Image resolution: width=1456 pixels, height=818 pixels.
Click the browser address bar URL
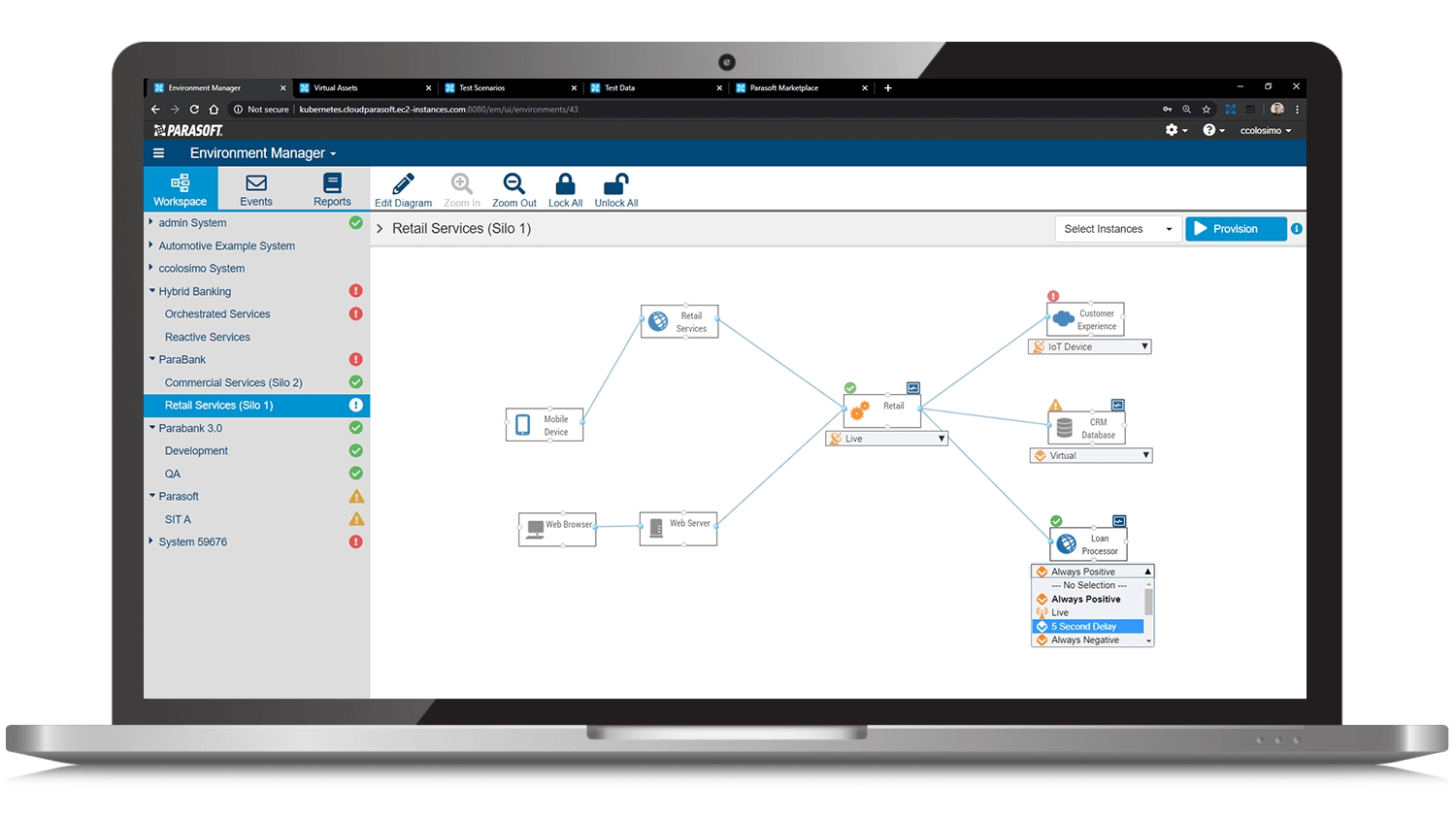(x=439, y=110)
